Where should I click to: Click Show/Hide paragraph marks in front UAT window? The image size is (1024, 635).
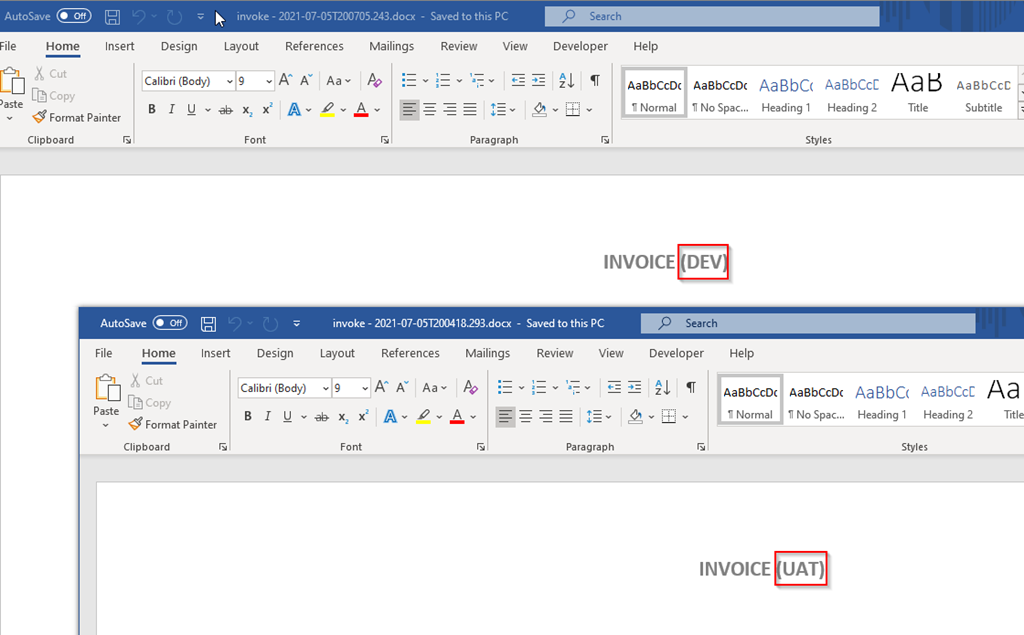point(691,387)
